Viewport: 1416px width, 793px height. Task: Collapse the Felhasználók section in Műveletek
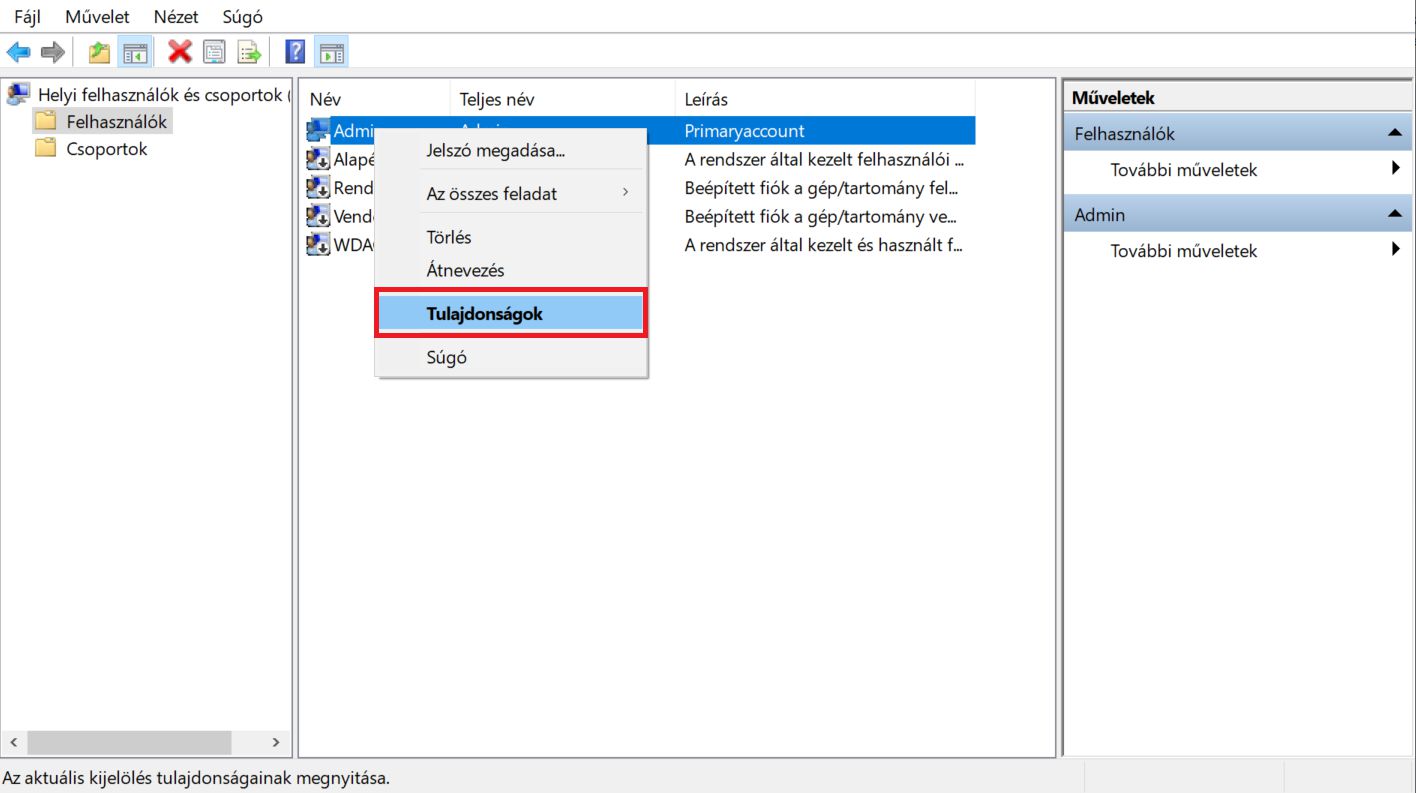coord(1394,133)
